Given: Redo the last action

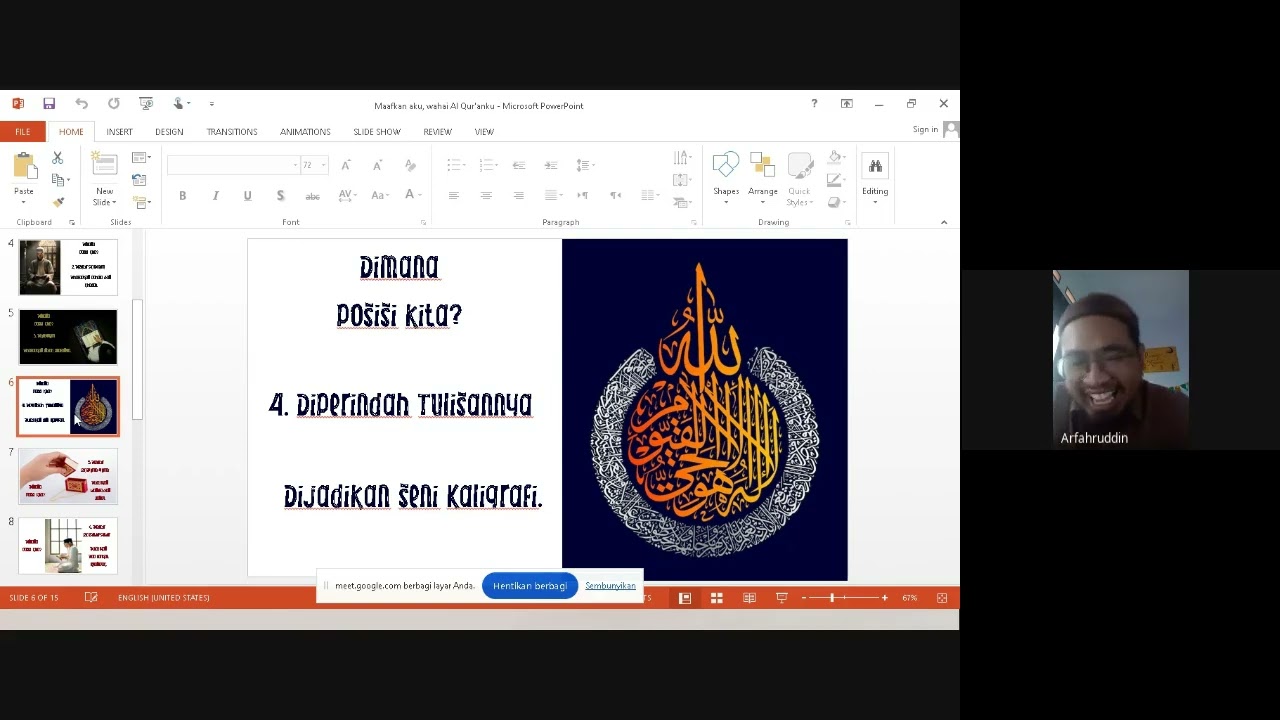Looking at the screenshot, I should click(114, 104).
